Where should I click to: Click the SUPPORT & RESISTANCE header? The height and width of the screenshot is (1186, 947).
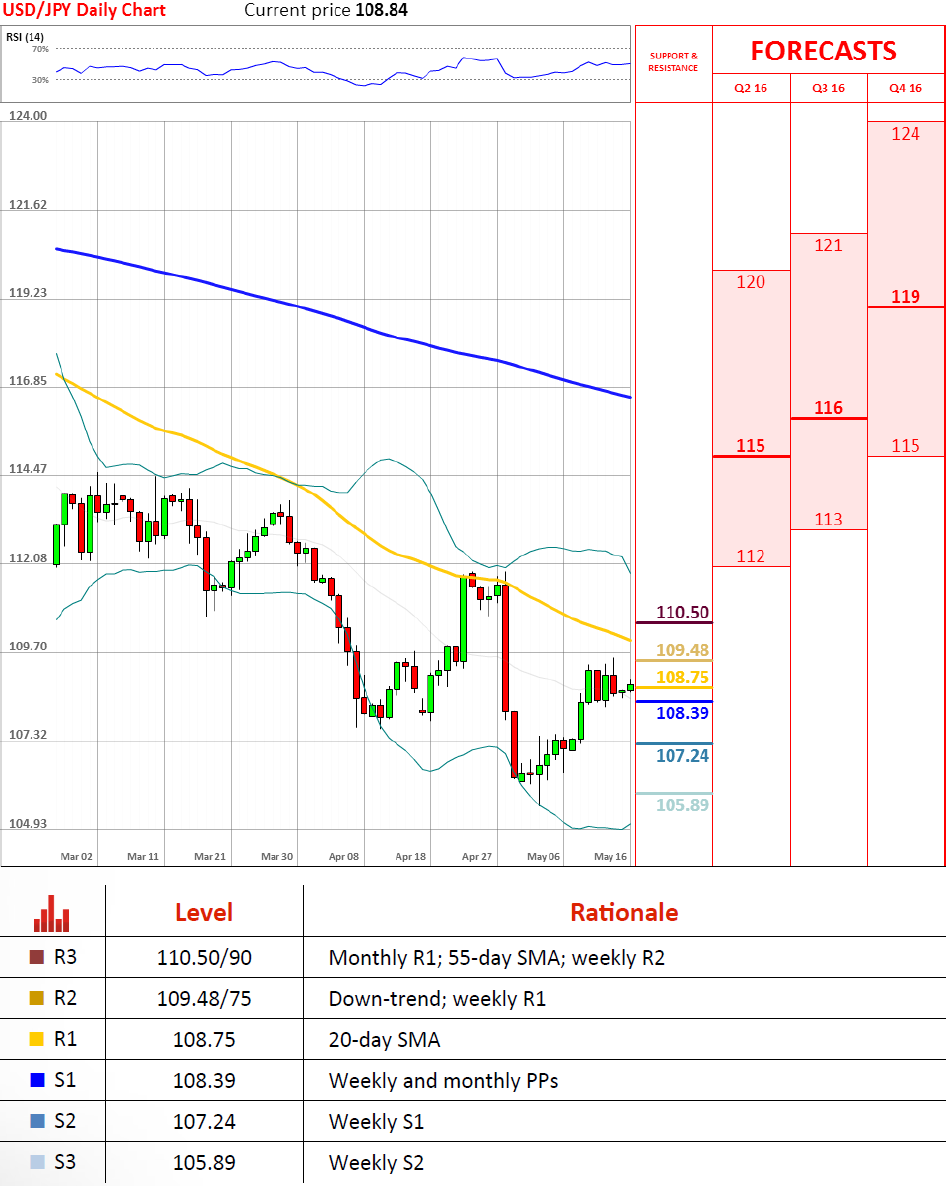(673, 62)
